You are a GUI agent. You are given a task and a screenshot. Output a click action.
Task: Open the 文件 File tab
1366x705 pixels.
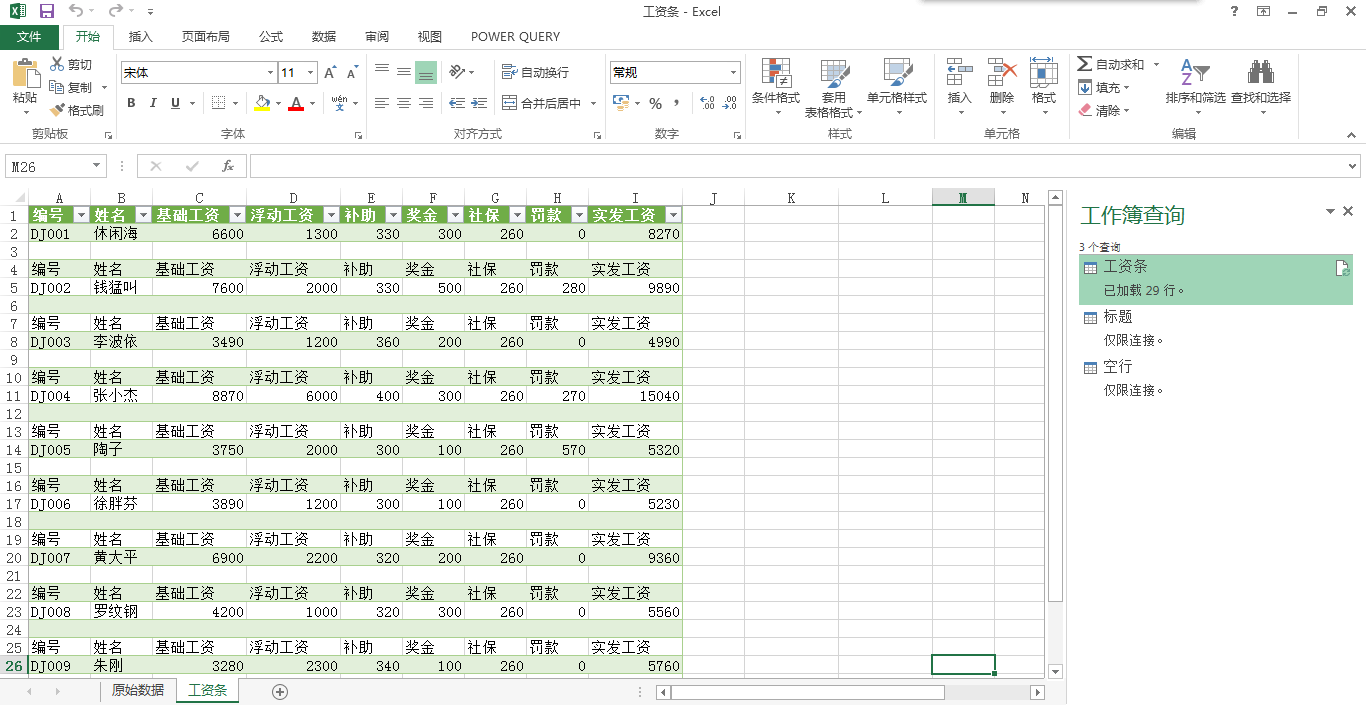click(30, 37)
